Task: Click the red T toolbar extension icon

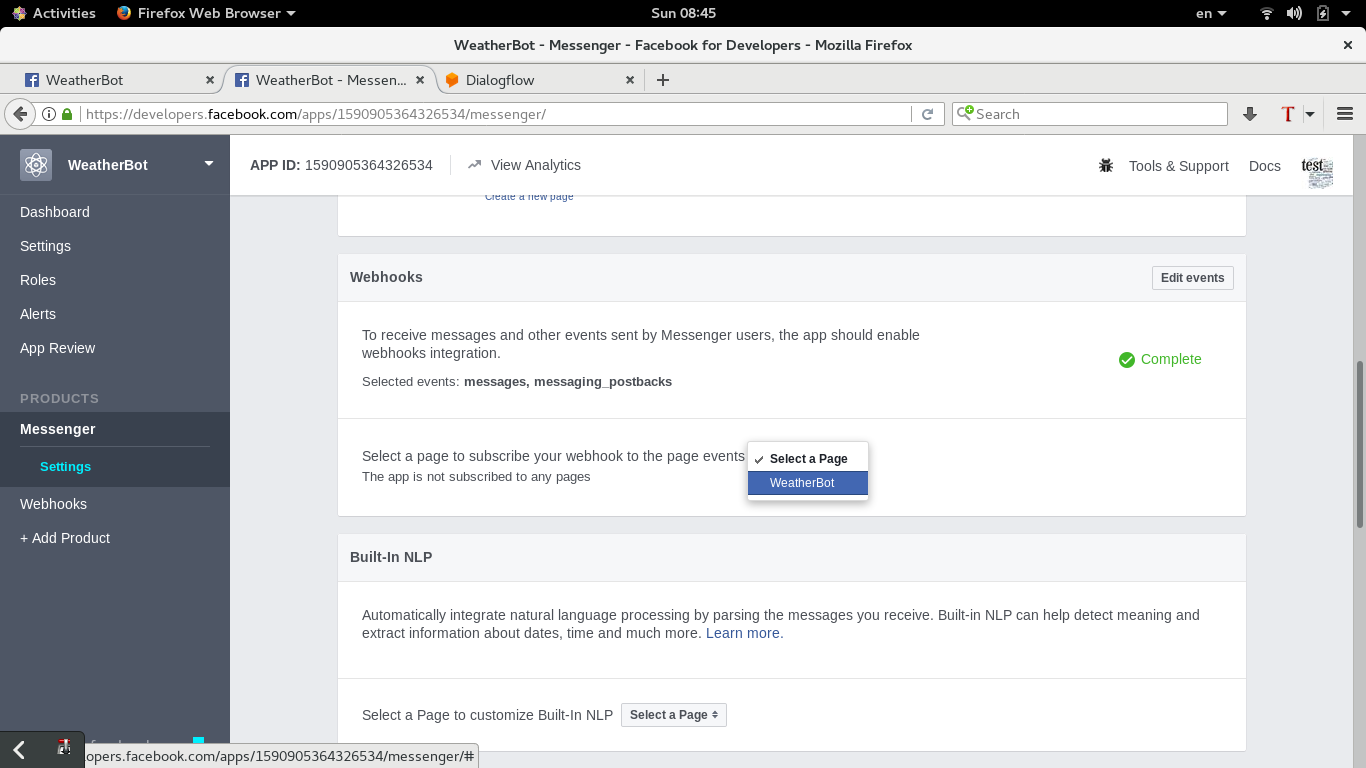Action: (1288, 114)
